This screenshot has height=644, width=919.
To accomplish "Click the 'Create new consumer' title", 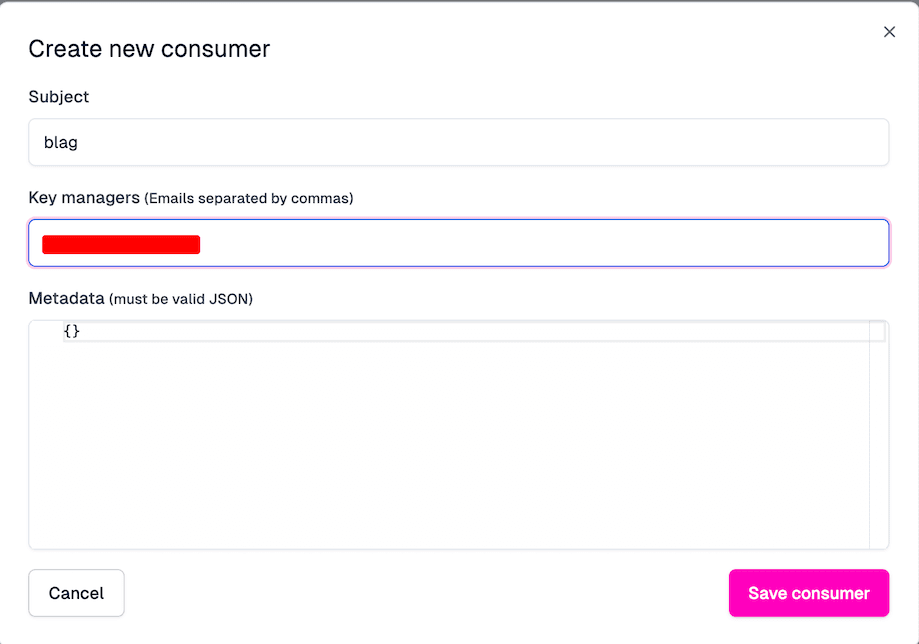I will [x=148, y=48].
